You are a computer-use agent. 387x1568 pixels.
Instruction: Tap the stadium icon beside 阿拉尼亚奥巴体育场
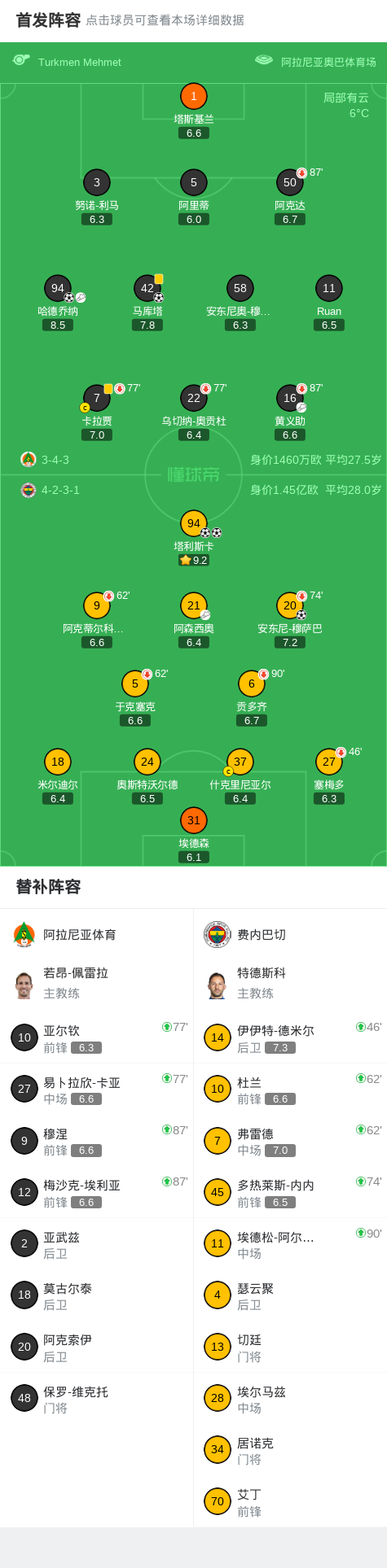(x=264, y=59)
